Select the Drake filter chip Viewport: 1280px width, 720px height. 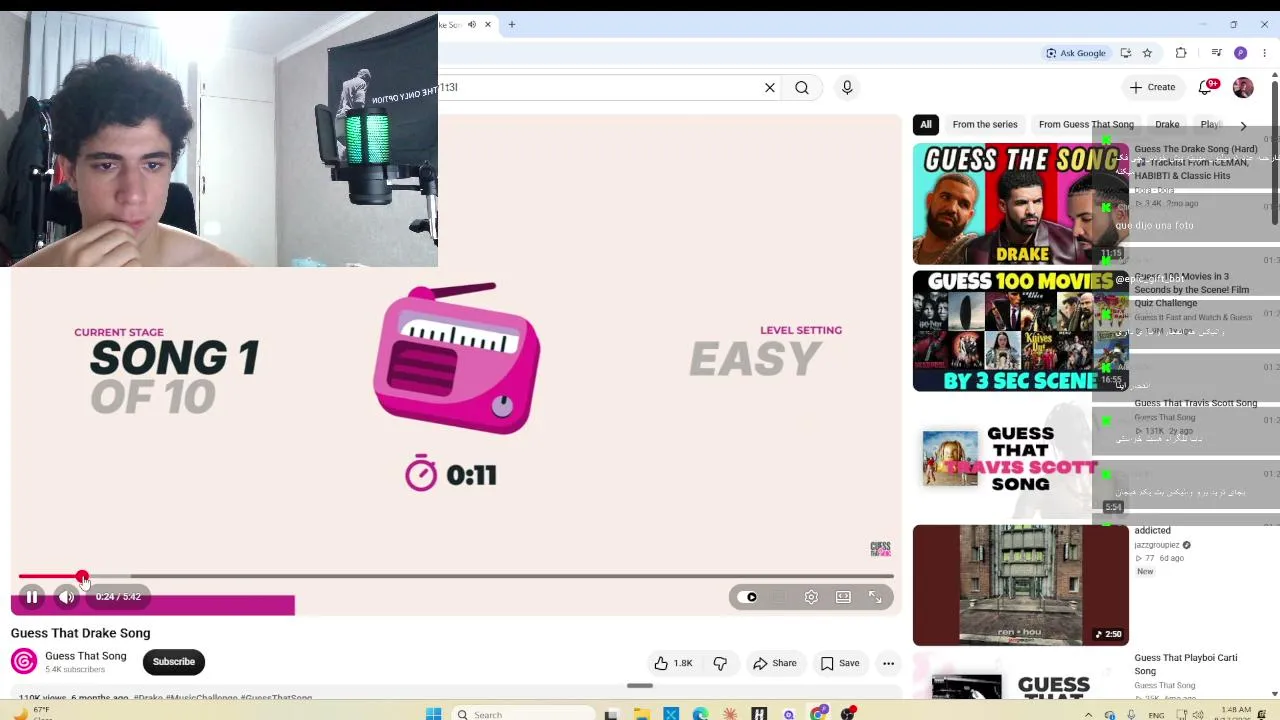coord(1167,125)
